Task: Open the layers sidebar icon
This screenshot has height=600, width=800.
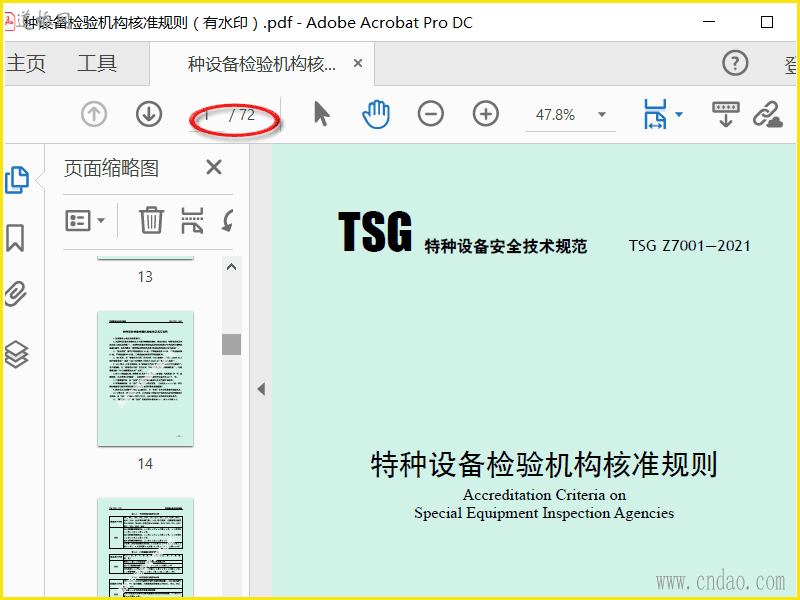Action: (x=16, y=354)
